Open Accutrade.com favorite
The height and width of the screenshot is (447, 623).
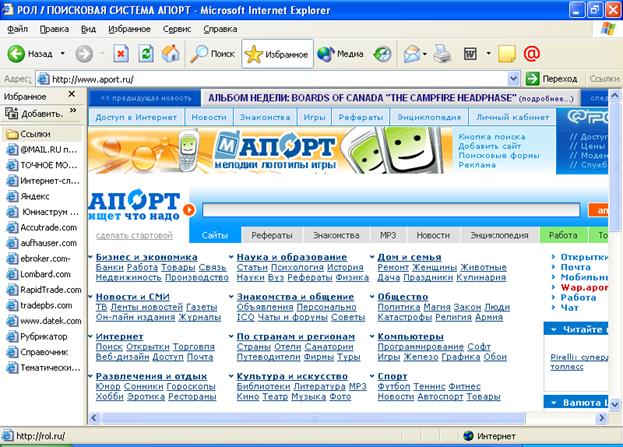(x=42, y=228)
